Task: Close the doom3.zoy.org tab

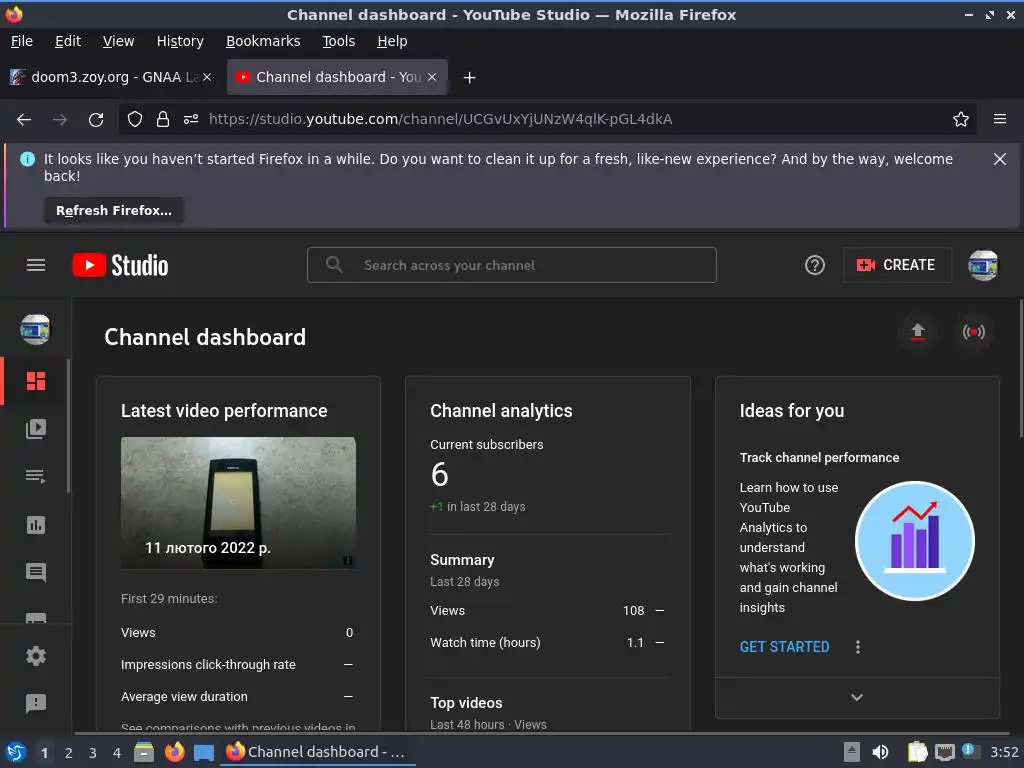Action: [207, 77]
